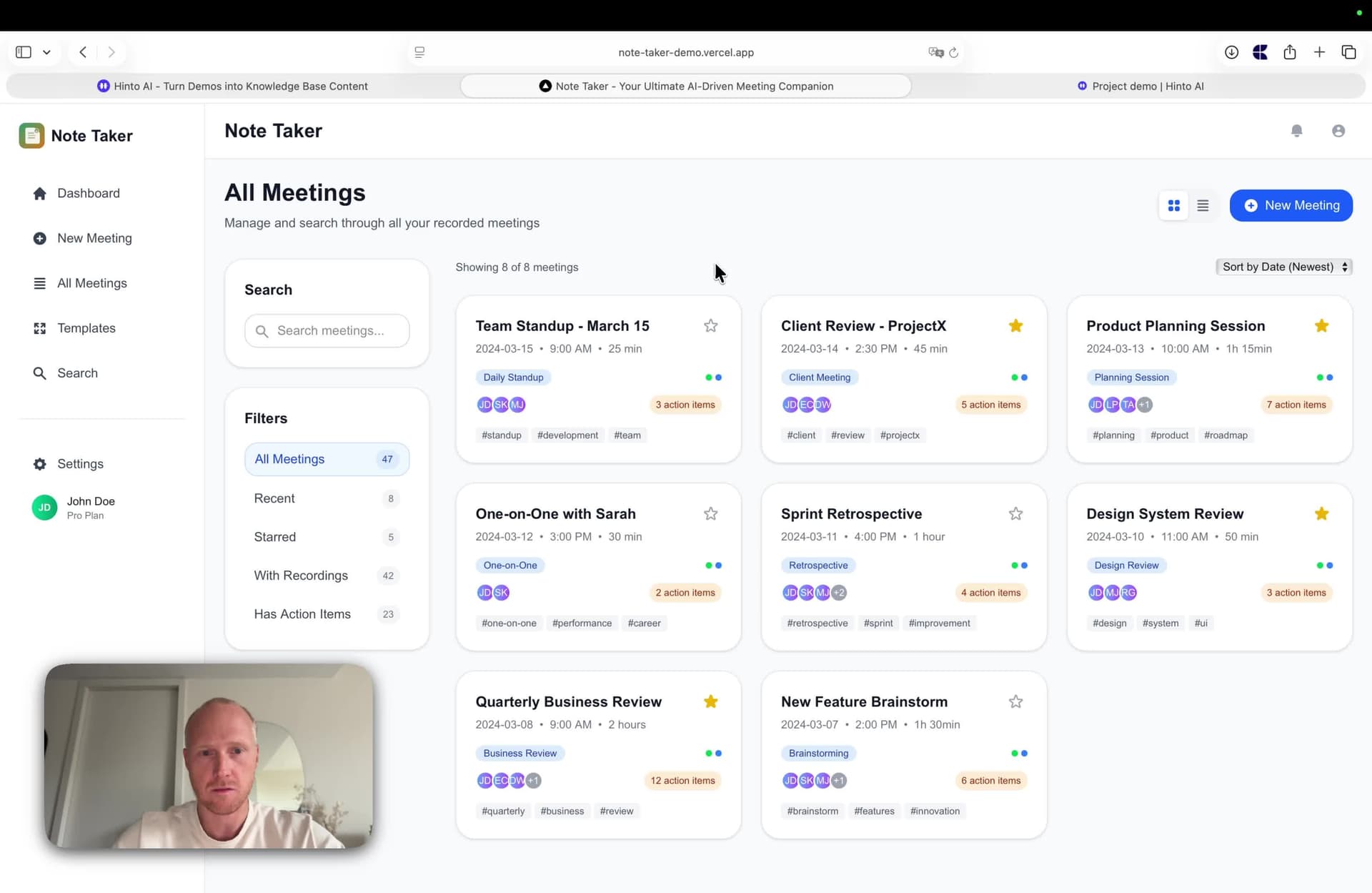
Task: Select the Starred filter
Action: (x=275, y=537)
